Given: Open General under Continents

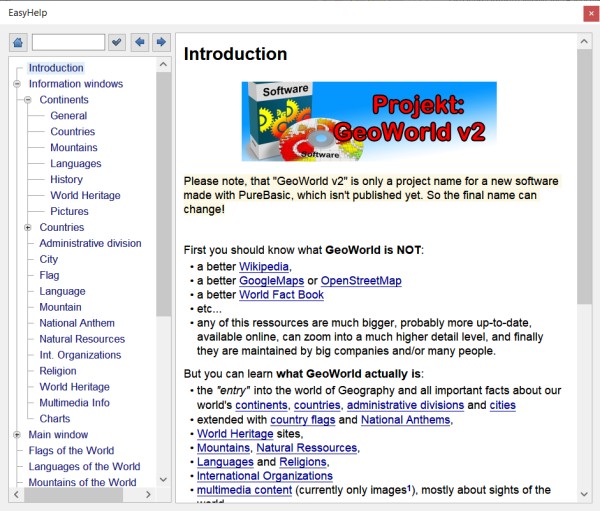Looking at the screenshot, I should click(68, 116).
